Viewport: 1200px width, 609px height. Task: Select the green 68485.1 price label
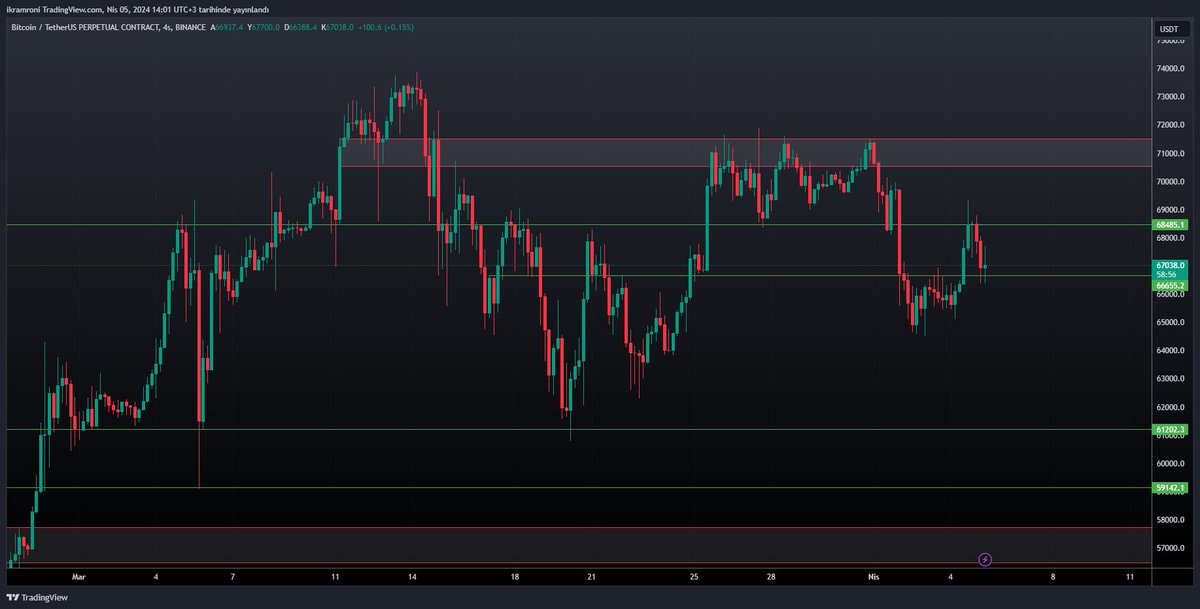pyautogui.click(x=1169, y=225)
